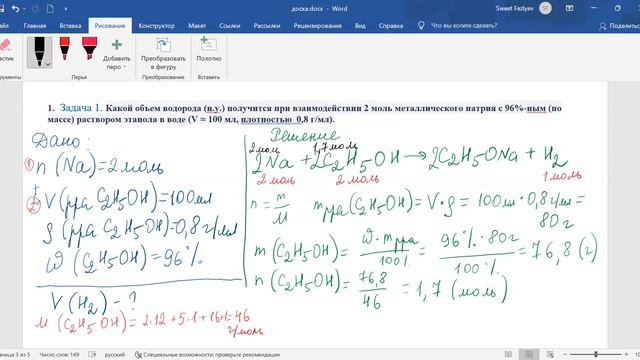The height and width of the screenshot is (360, 640).
Task: Click the new document icon in title bar
Action: pyautogui.click(x=50, y=9)
